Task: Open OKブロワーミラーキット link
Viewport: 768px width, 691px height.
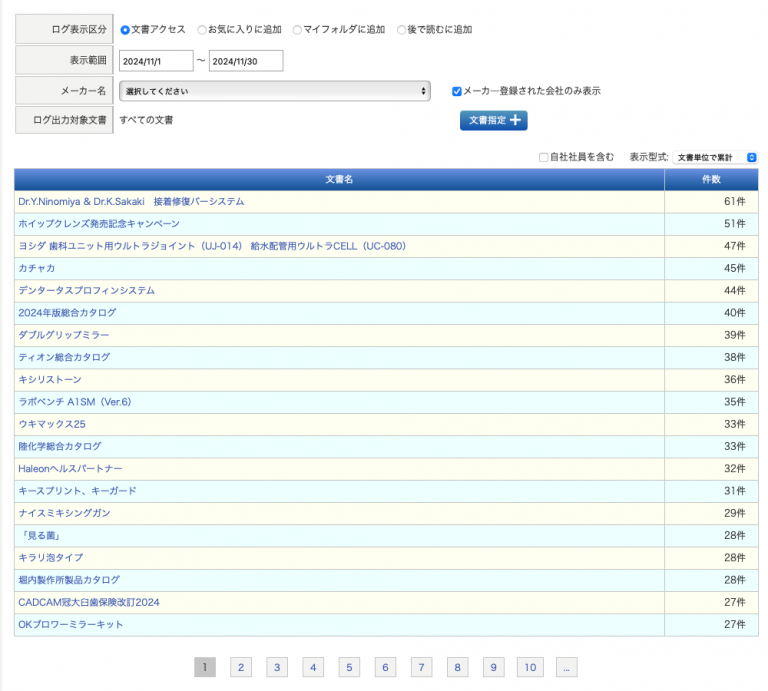Action: pyautogui.click(x=71, y=624)
